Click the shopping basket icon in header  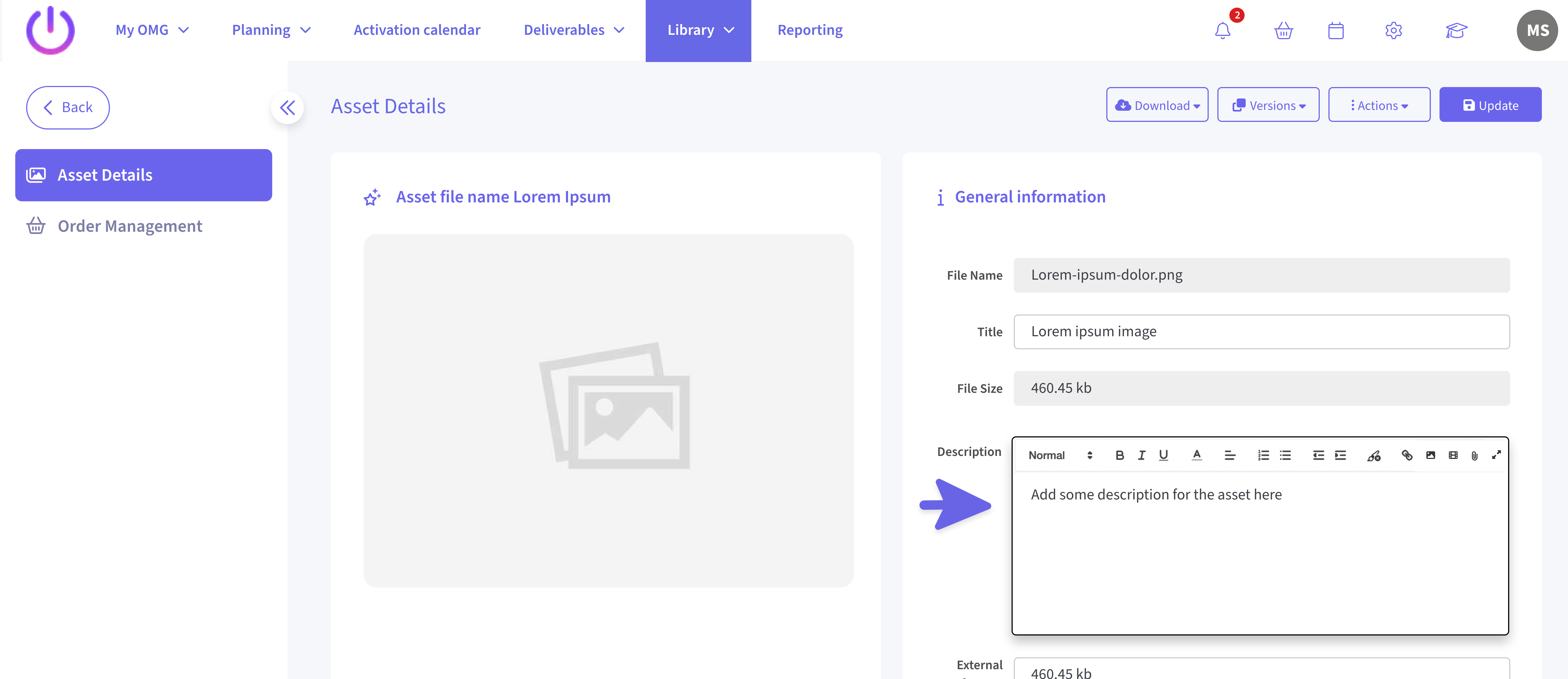tap(1283, 30)
